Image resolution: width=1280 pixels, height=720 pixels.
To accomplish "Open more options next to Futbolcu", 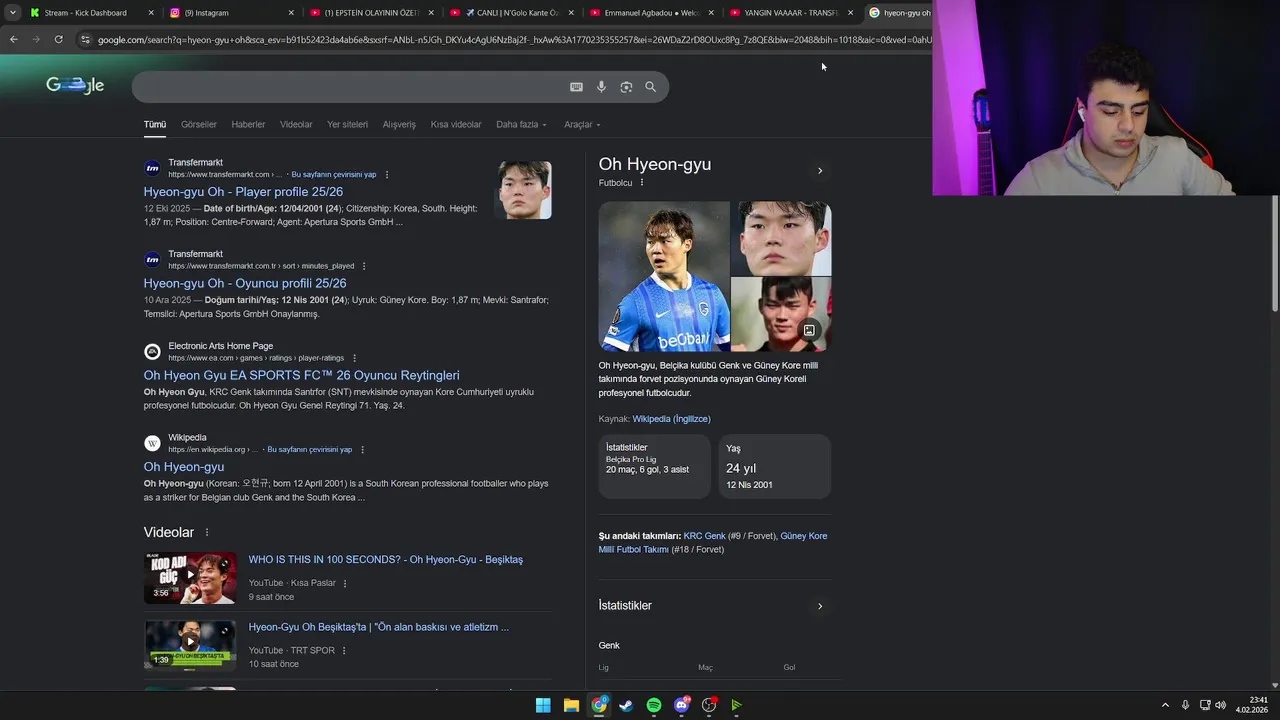I will pyautogui.click(x=642, y=183).
